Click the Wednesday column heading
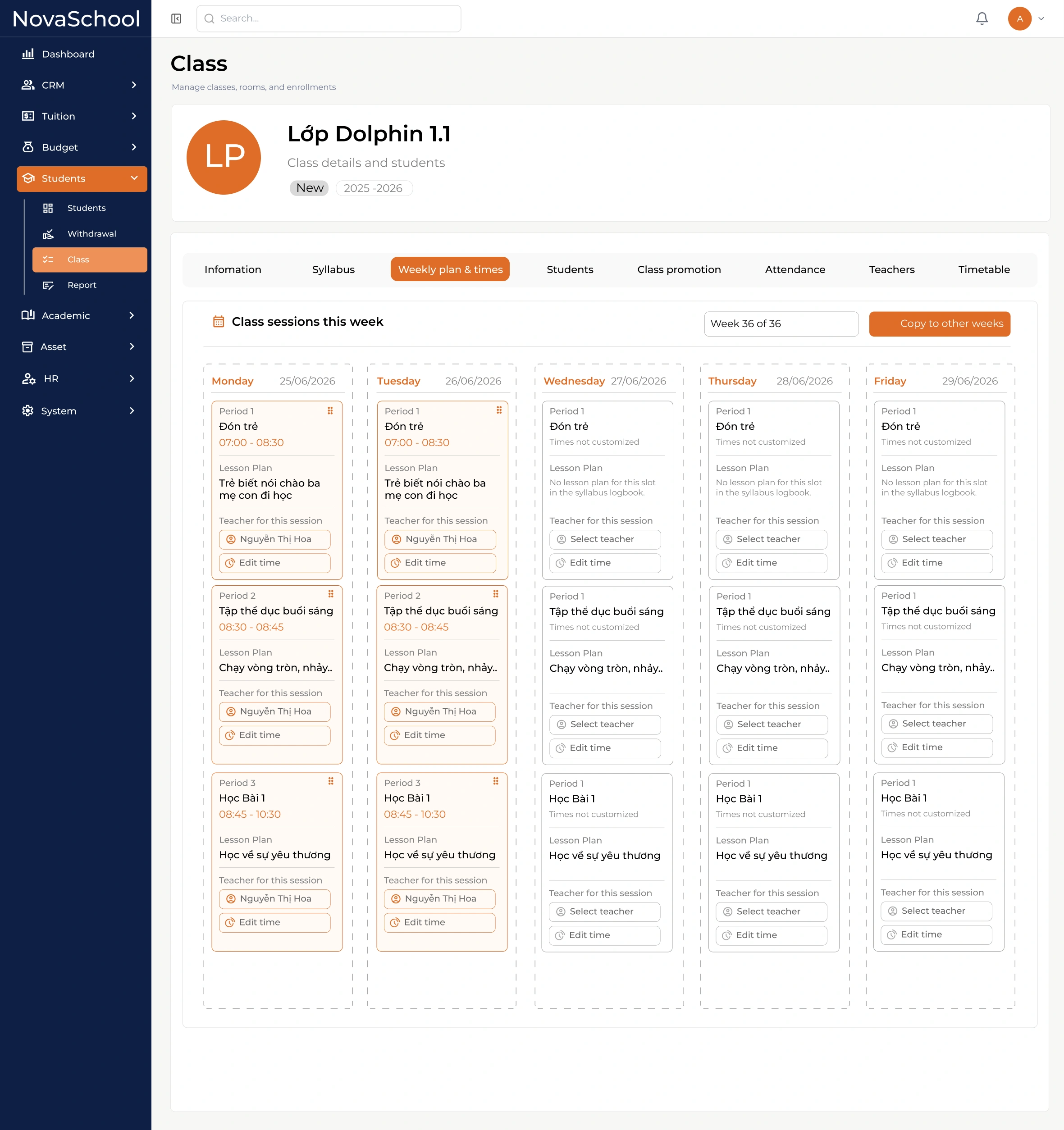Viewport: 1064px width, 1130px height. click(574, 382)
